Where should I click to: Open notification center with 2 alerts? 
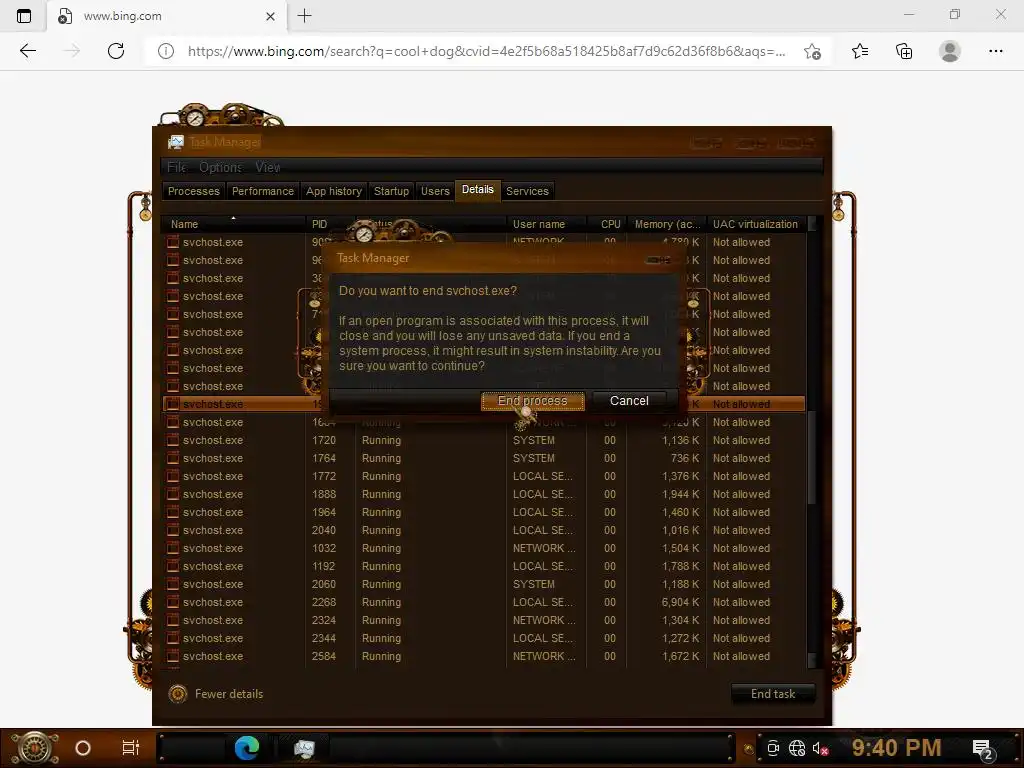984,750
